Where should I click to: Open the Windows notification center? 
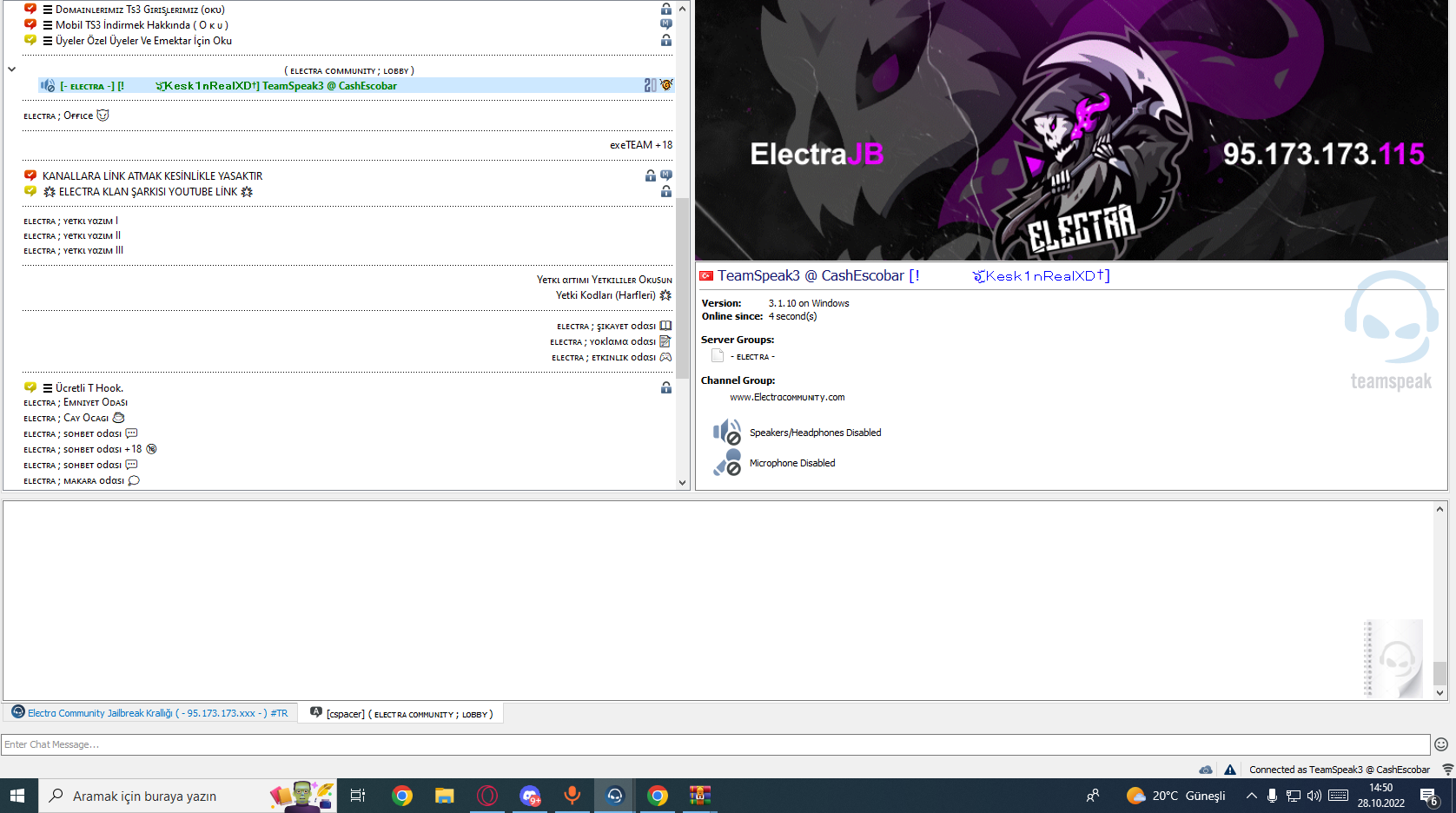click(x=1429, y=796)
